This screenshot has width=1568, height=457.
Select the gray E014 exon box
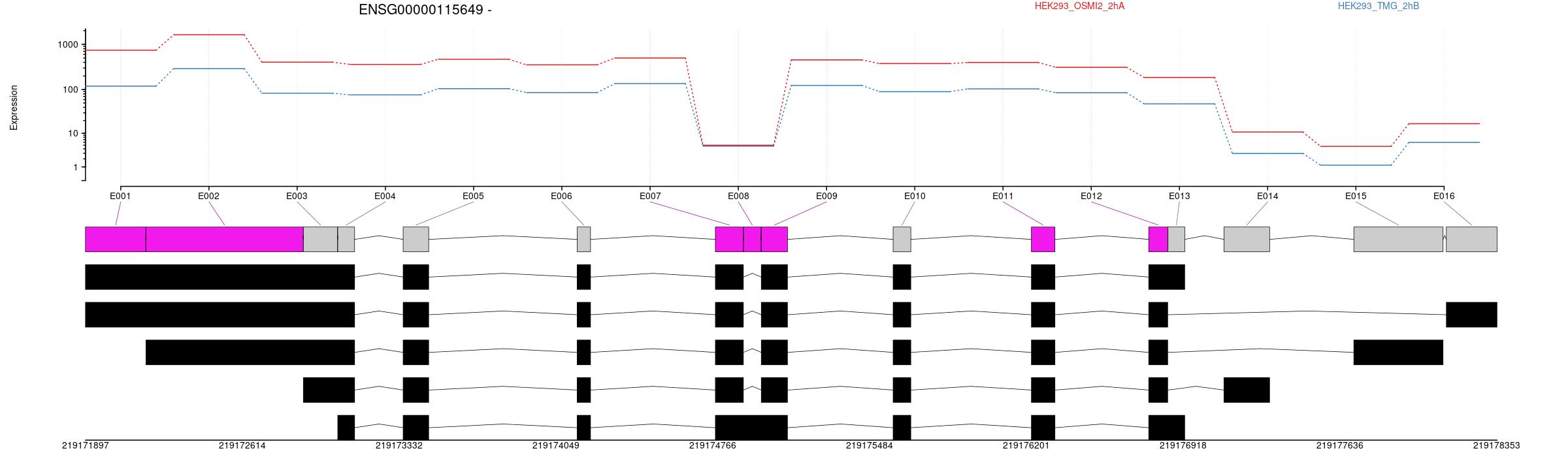click(1247, 239)
